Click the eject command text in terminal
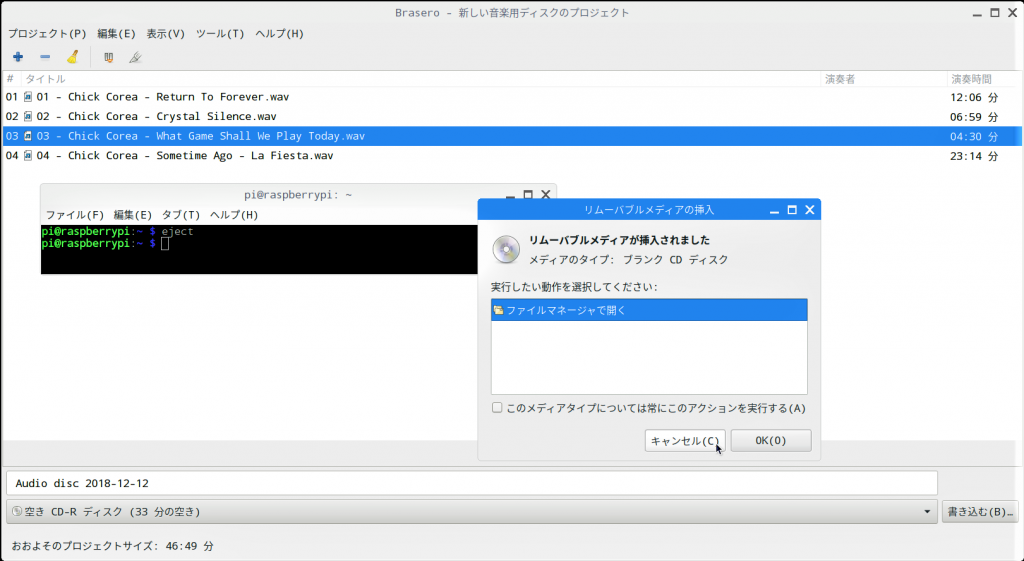 point(177,231)
